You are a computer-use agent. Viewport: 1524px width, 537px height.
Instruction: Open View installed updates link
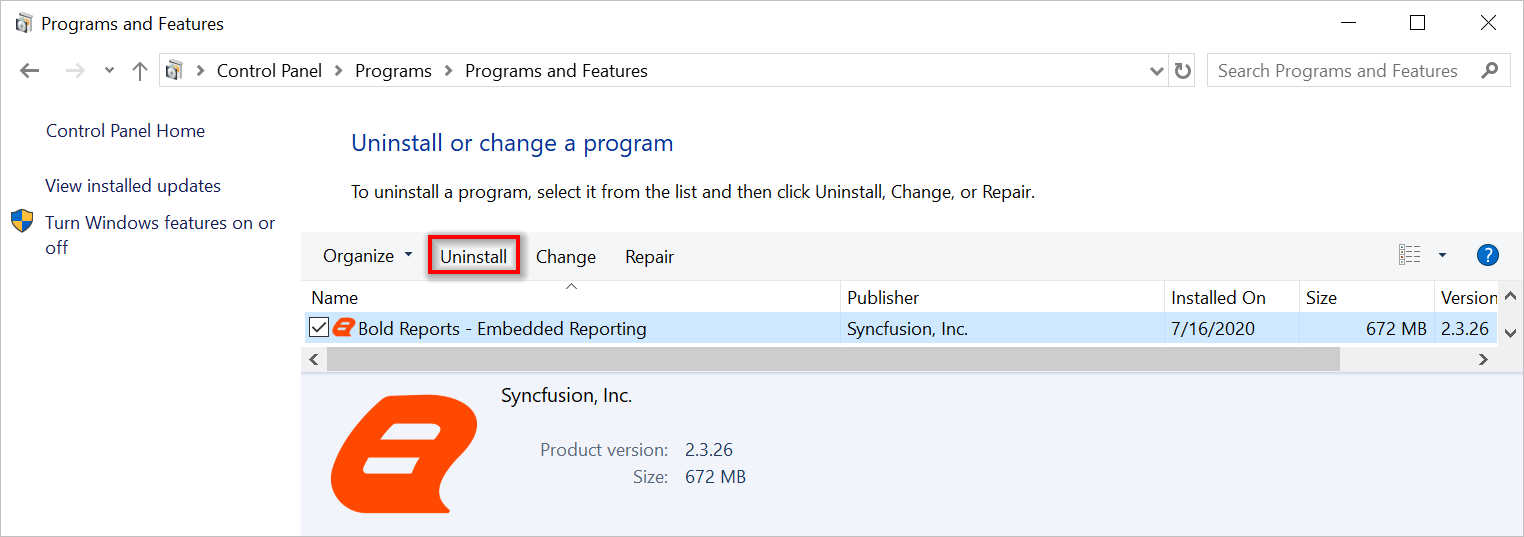[x=133, y=186]
